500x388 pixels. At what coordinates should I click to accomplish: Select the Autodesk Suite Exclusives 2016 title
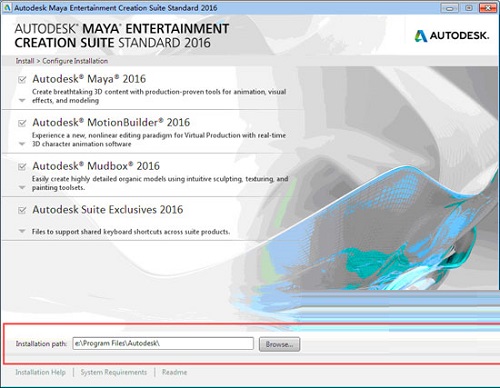pos(108,209)
